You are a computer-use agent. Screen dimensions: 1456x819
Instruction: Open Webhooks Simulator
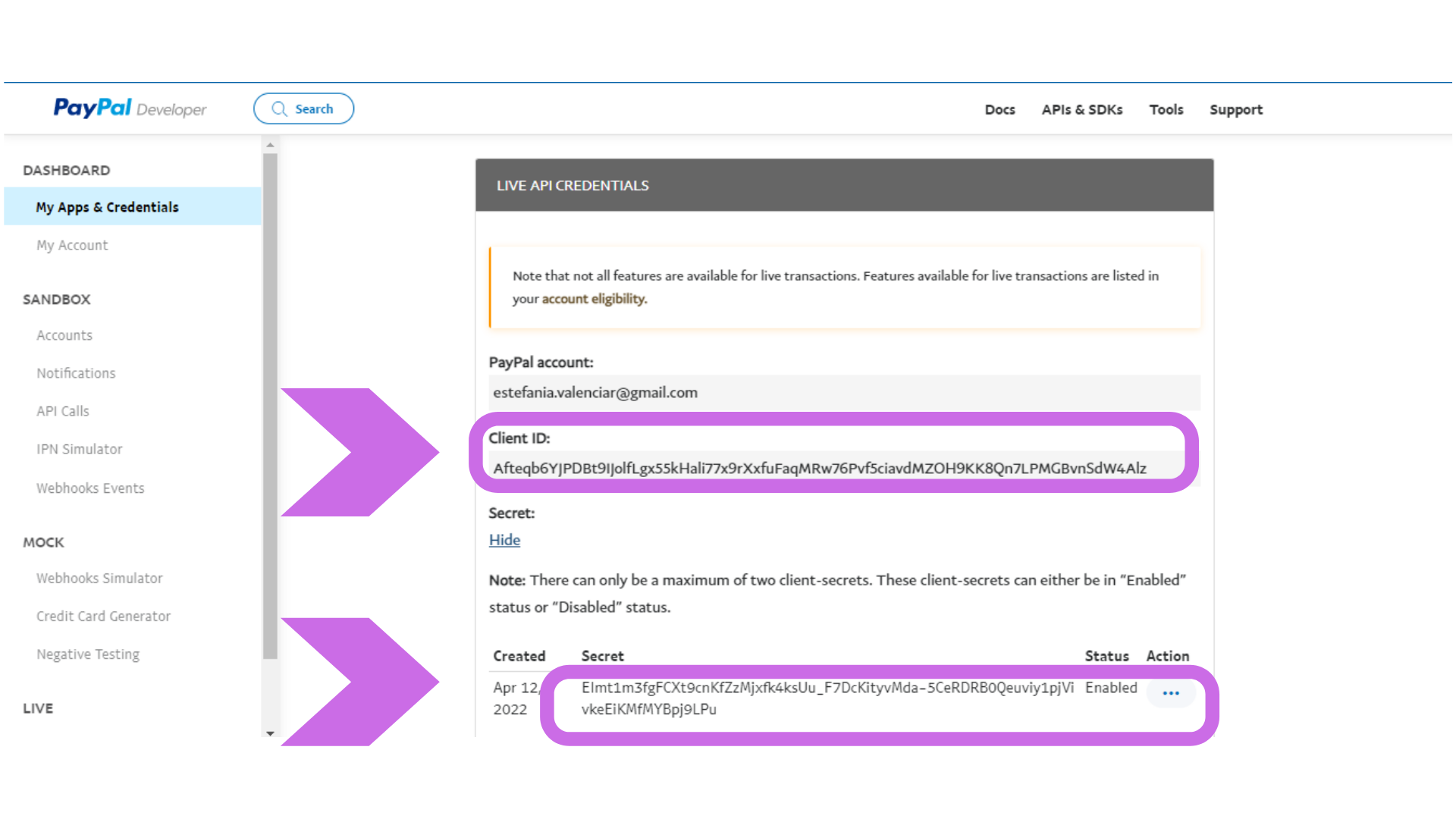click(99, 578)
